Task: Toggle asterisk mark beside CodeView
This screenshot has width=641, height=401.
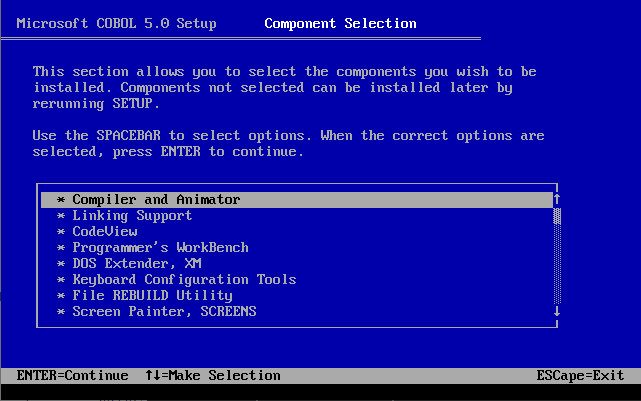Action: click(61, 232)
